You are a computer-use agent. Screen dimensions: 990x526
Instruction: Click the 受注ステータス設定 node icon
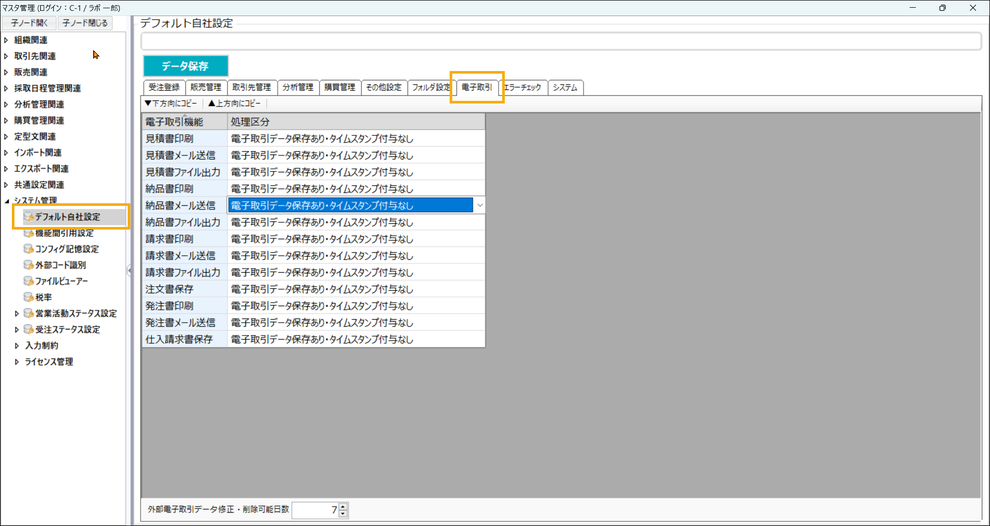tap(28, 330)
